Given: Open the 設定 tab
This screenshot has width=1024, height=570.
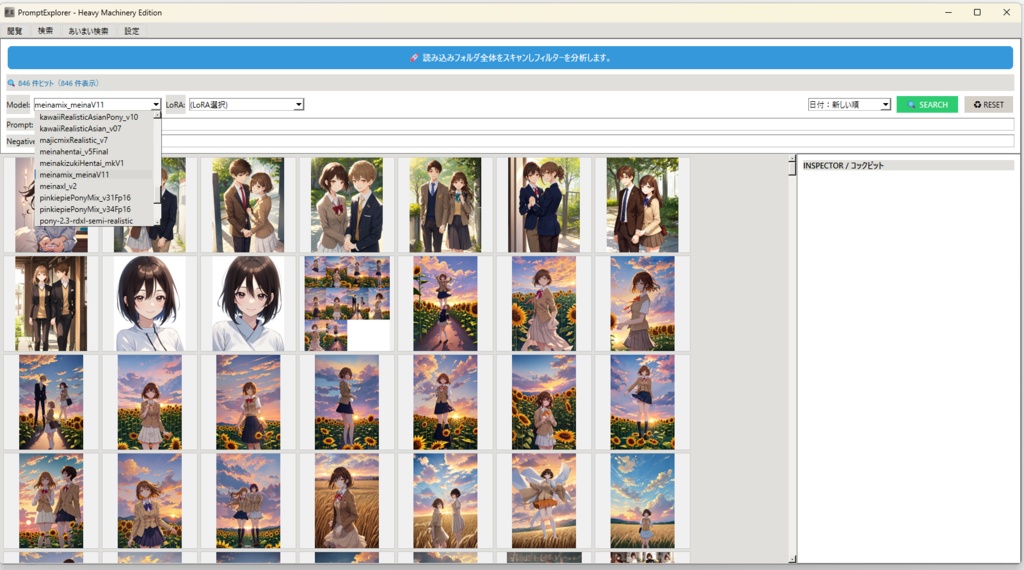Looking at the screenshot, I should [x=132, y=31].
